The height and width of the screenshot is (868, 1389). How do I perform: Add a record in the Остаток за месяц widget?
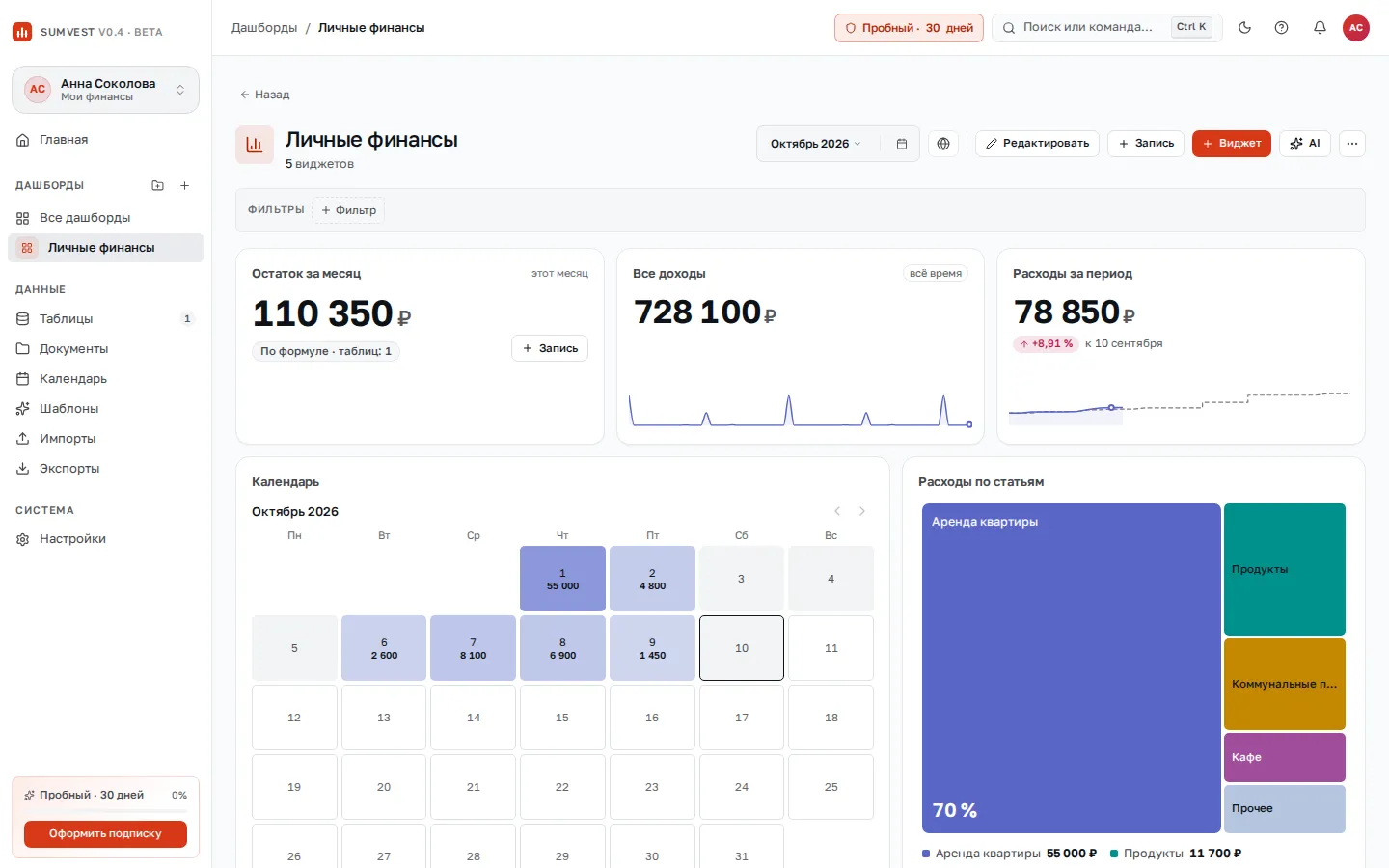click(x=550, y=348)
